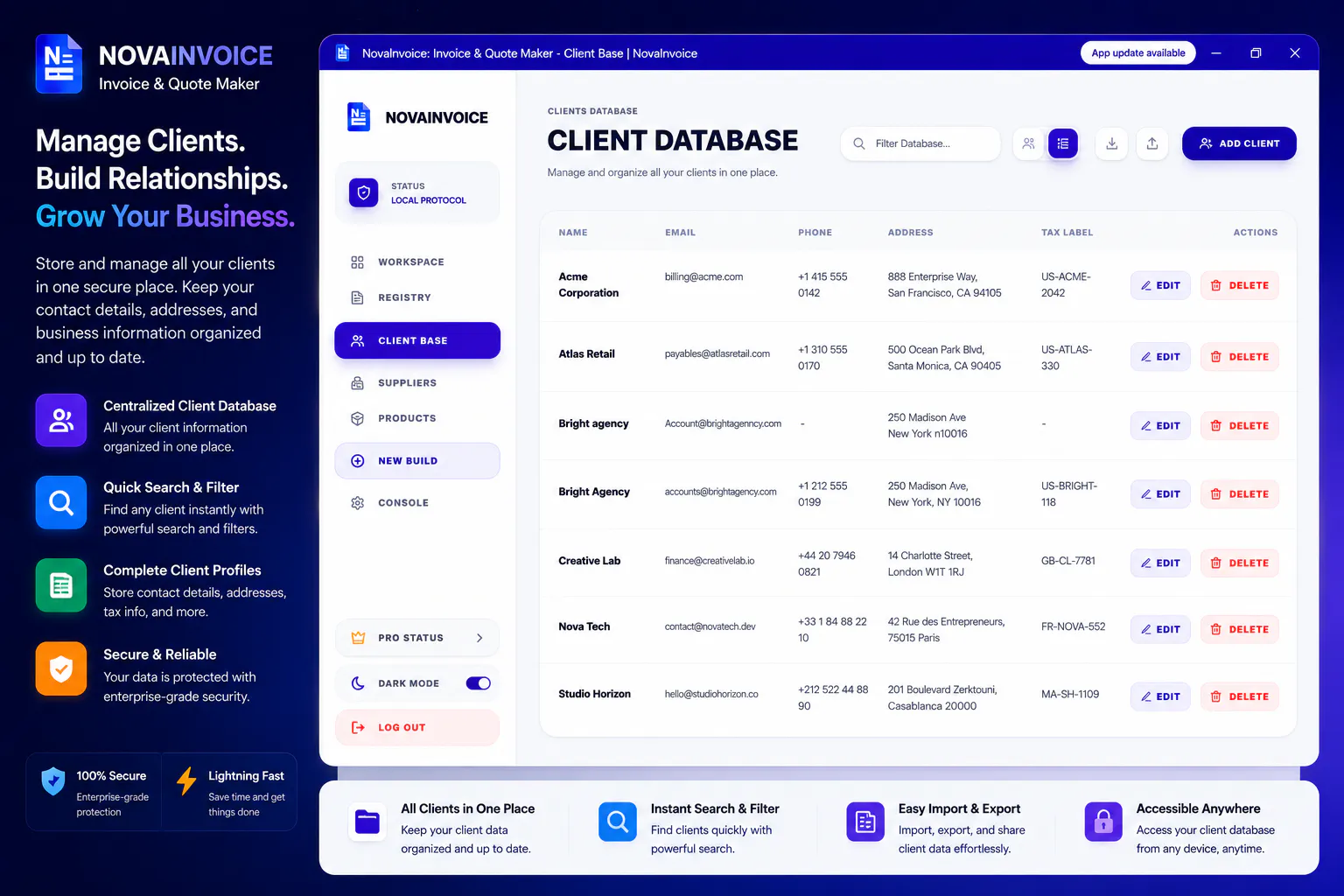
Task: Click the Email column header
Action: point(680,233)
